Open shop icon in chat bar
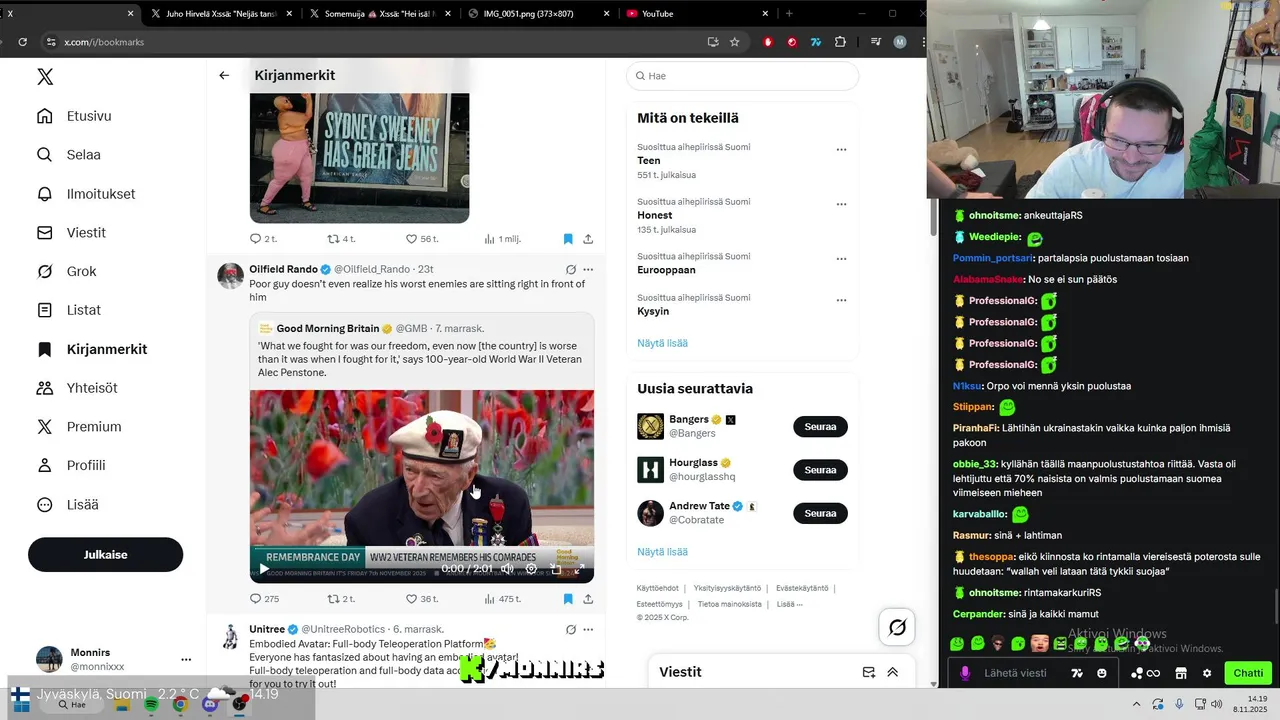1280x720 pixels. pos(1181,673)
